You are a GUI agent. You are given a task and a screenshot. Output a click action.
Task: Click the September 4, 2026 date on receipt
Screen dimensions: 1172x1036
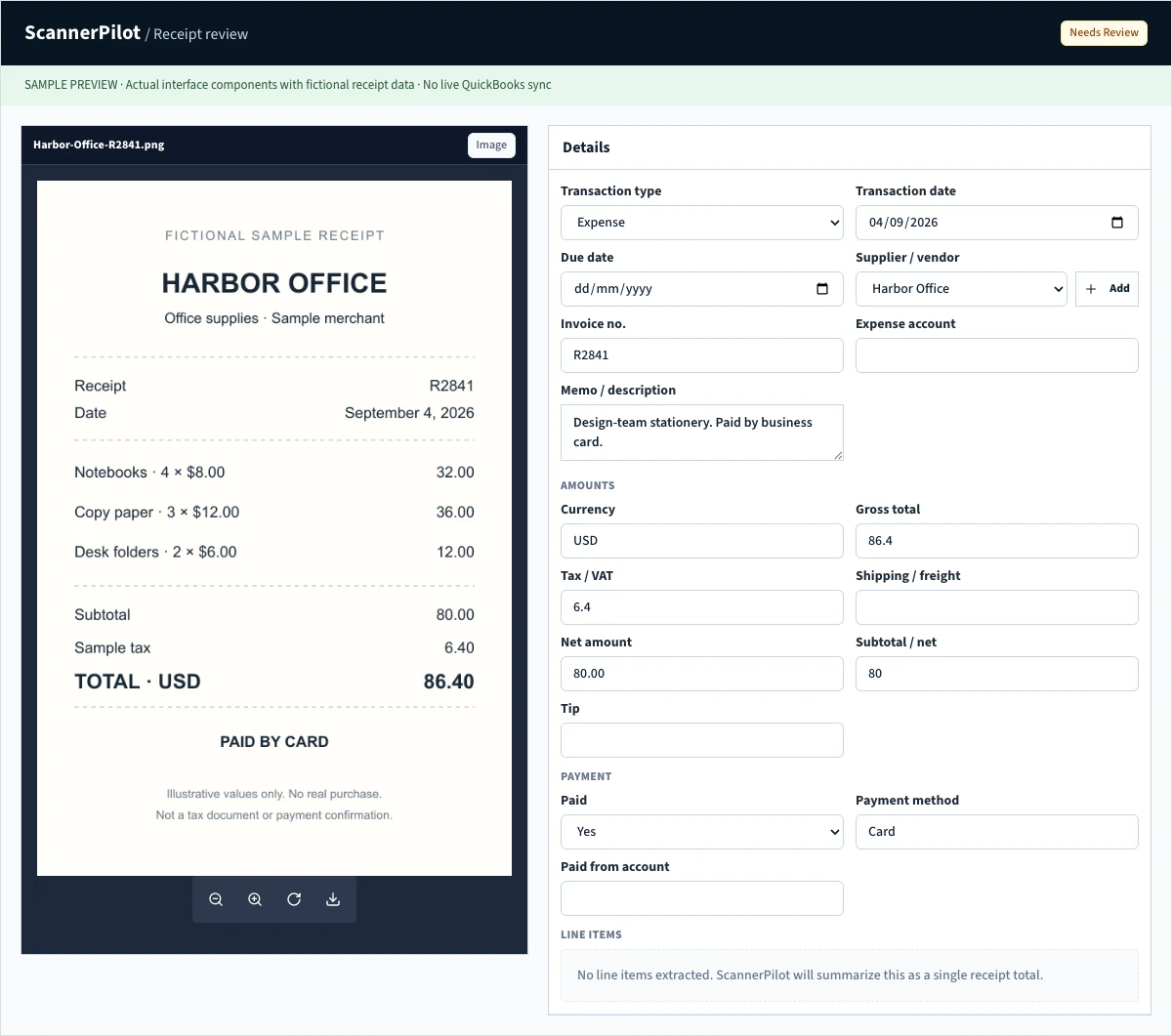(409, 413)
